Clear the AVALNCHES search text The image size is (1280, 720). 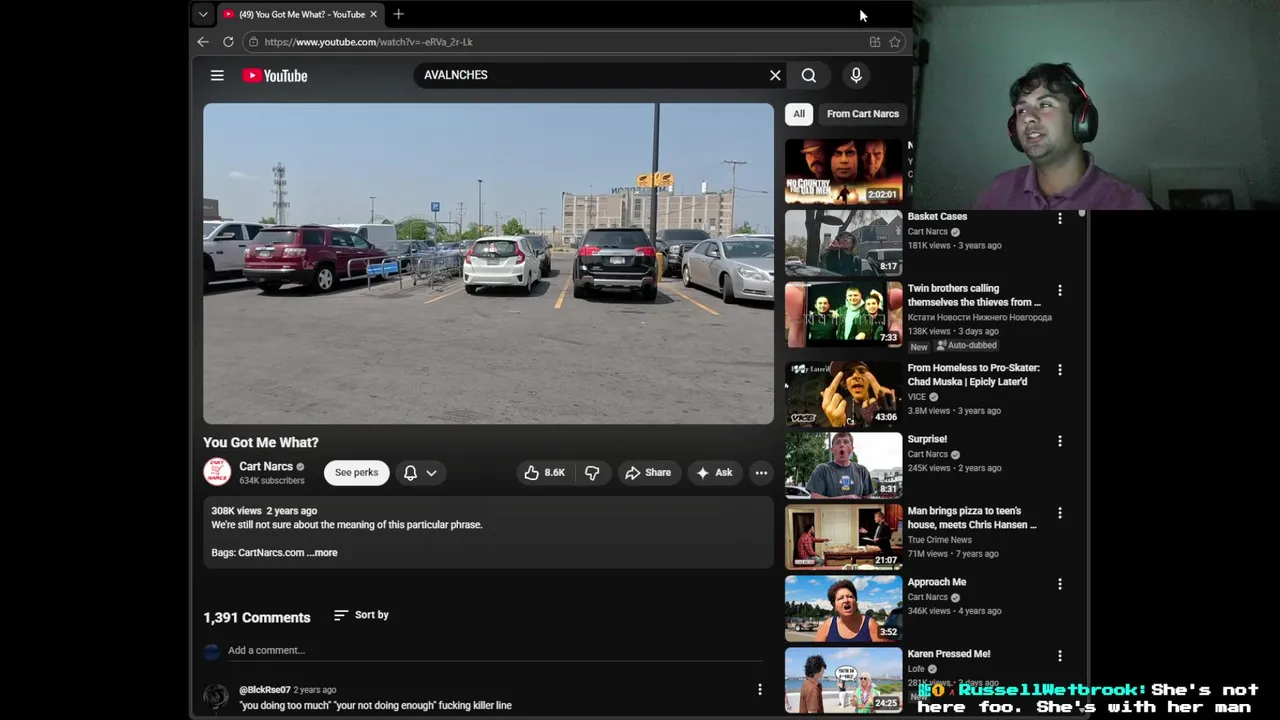[775, 75]
